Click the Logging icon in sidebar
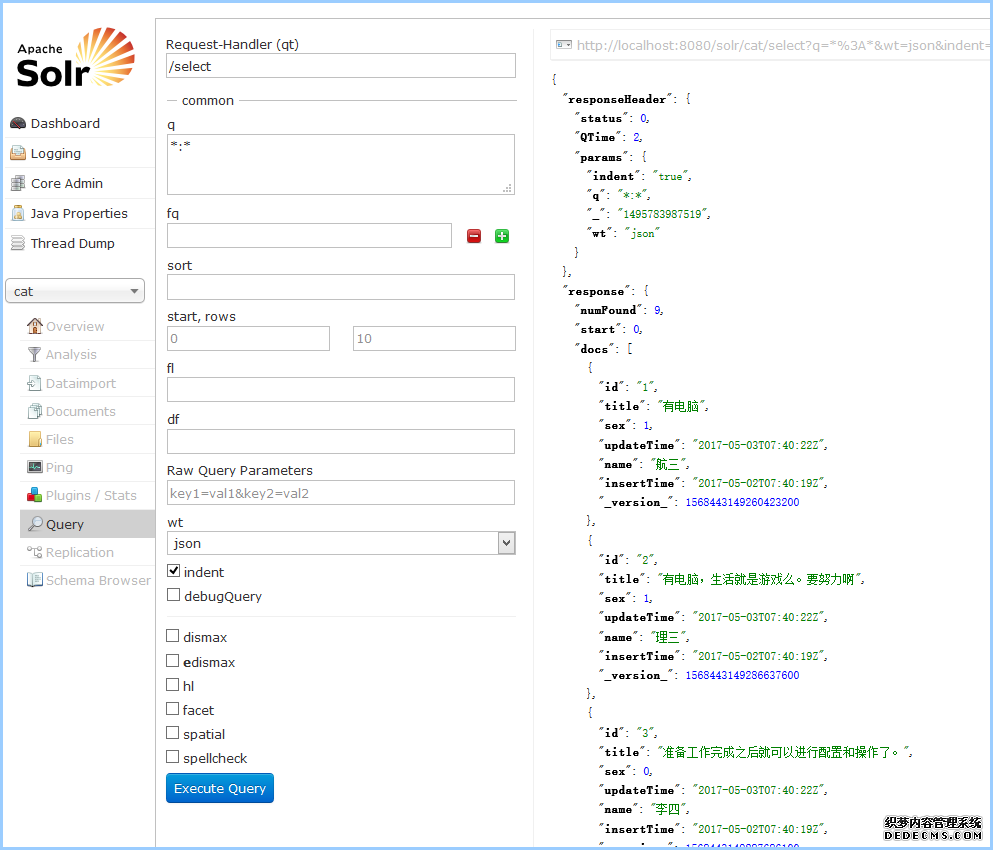The width and height of the screenshot is (993, 850). pos(18,154)
